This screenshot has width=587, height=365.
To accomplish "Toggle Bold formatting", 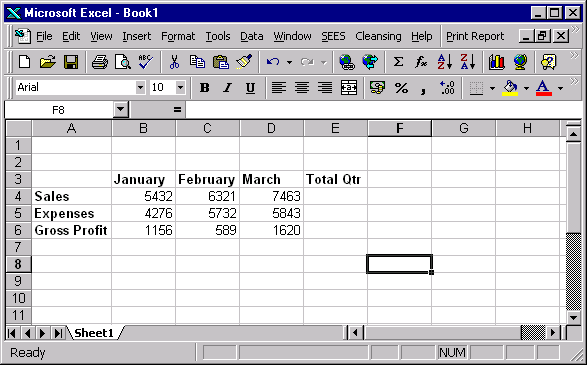I will click(204, 88).
